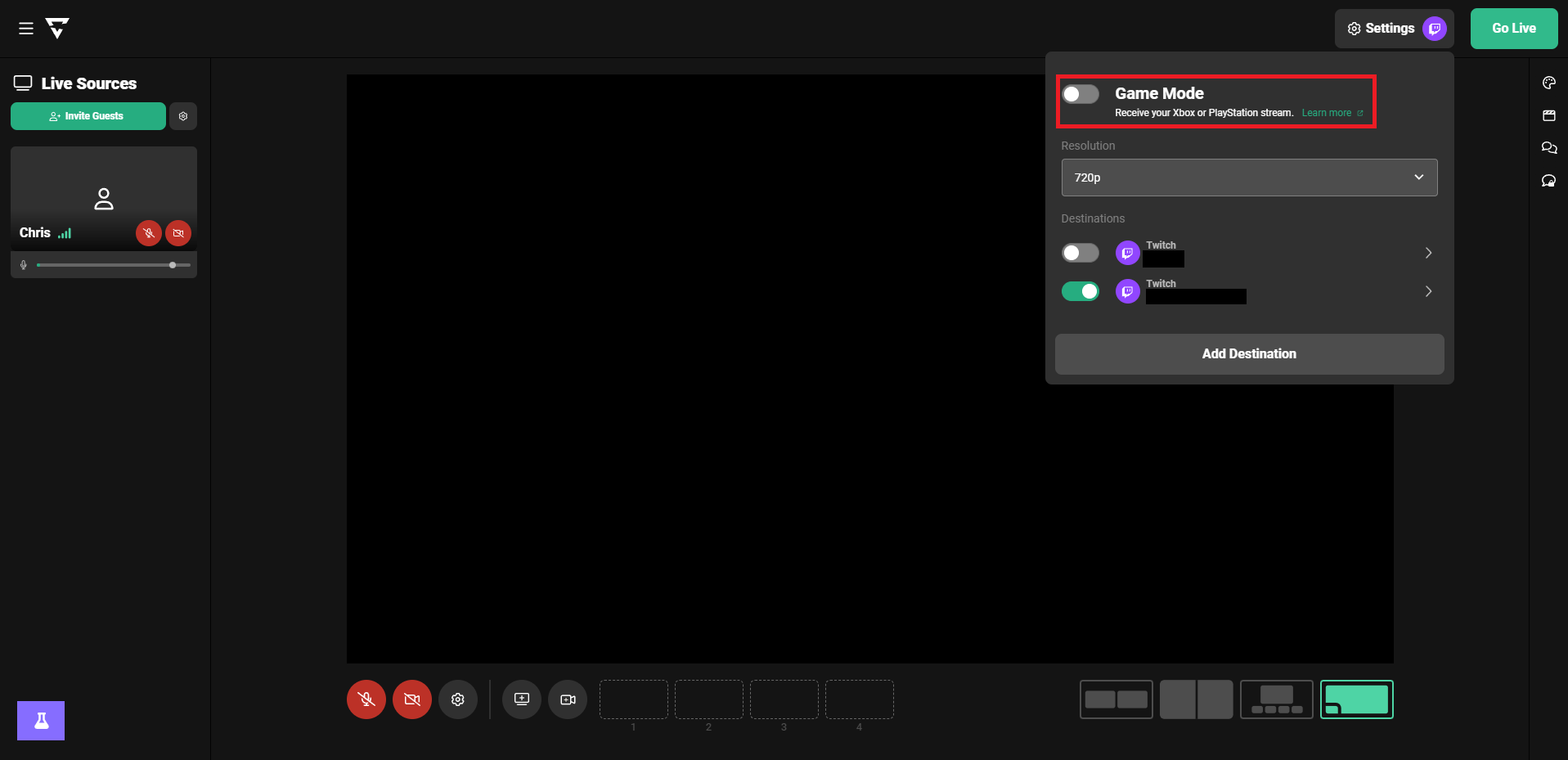Click the Lightstream logo

(57, 29)
